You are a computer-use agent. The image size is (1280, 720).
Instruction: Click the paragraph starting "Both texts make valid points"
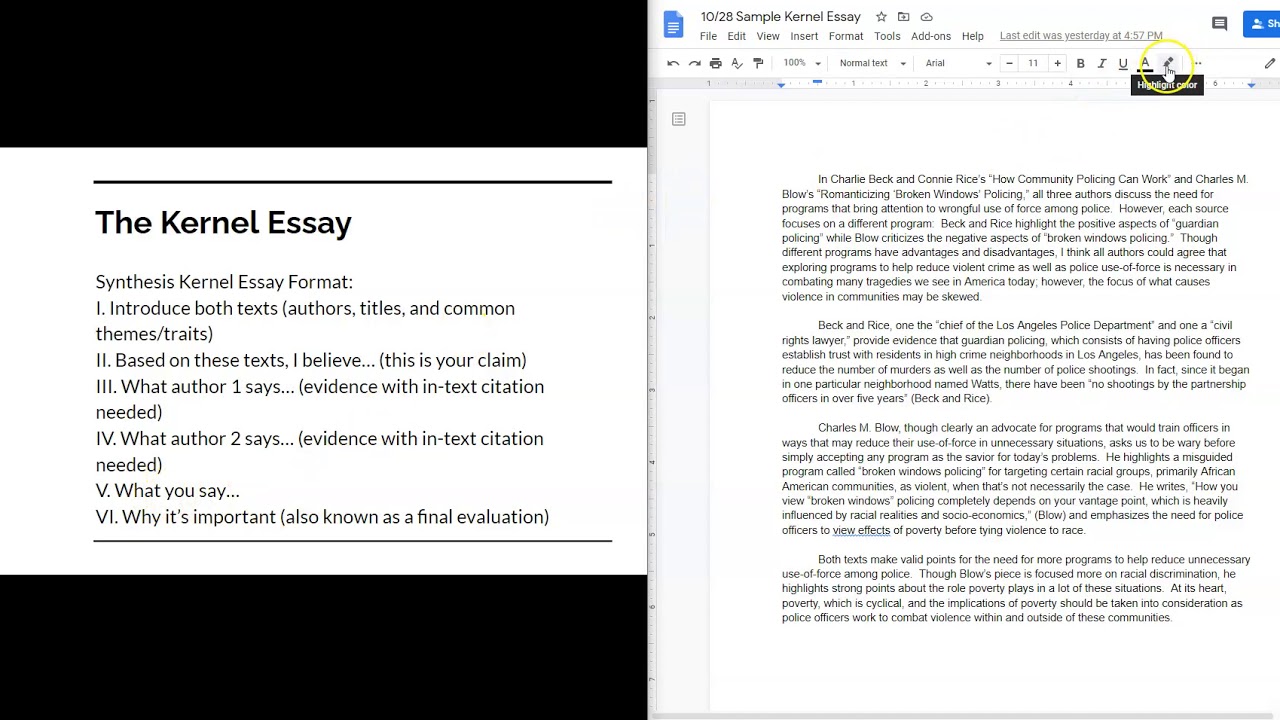(1016, 589)
